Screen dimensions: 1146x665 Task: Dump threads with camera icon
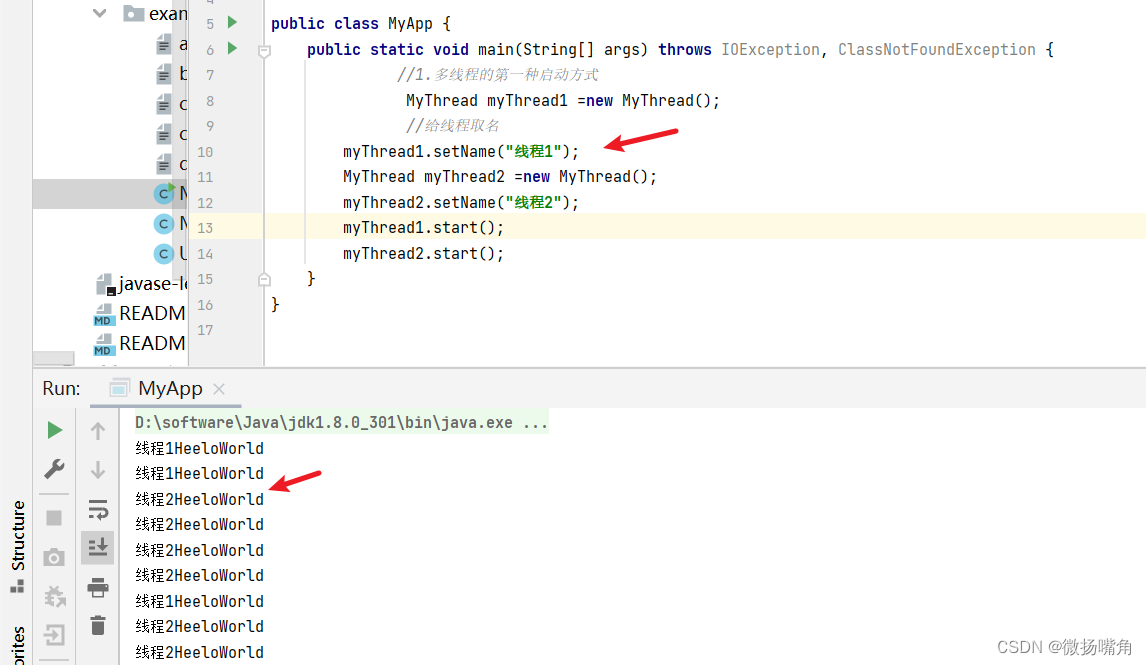[54, 558]
